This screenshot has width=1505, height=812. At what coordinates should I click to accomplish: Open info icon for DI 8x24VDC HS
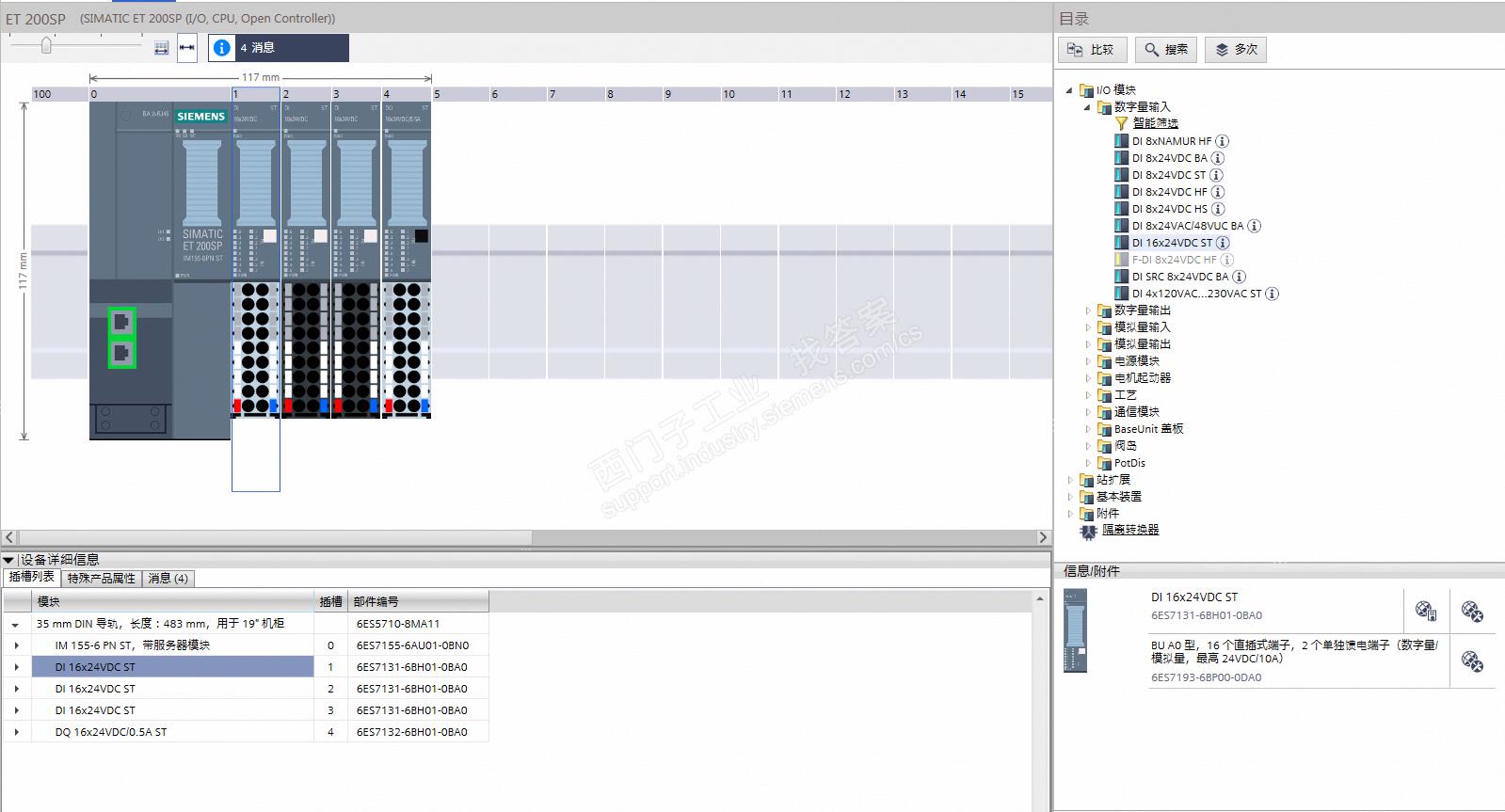tap(1218, 209)
